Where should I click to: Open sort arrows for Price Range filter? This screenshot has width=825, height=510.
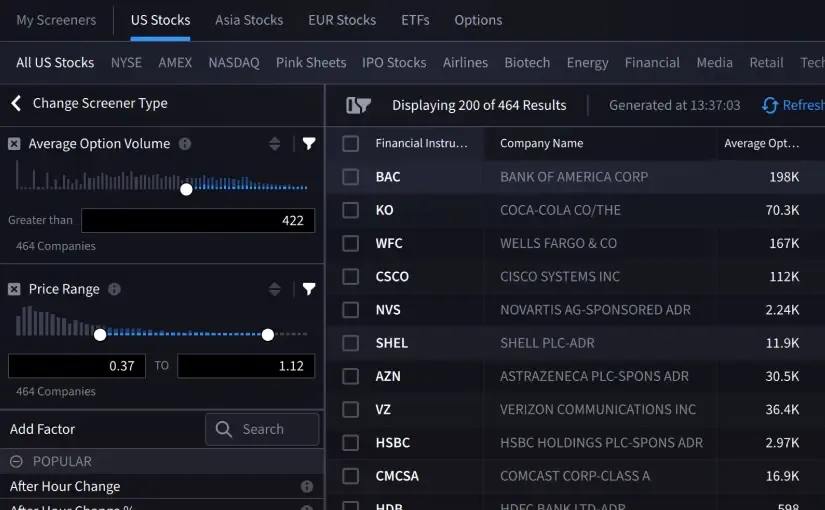pyautogui.click(x=275, y=289)
